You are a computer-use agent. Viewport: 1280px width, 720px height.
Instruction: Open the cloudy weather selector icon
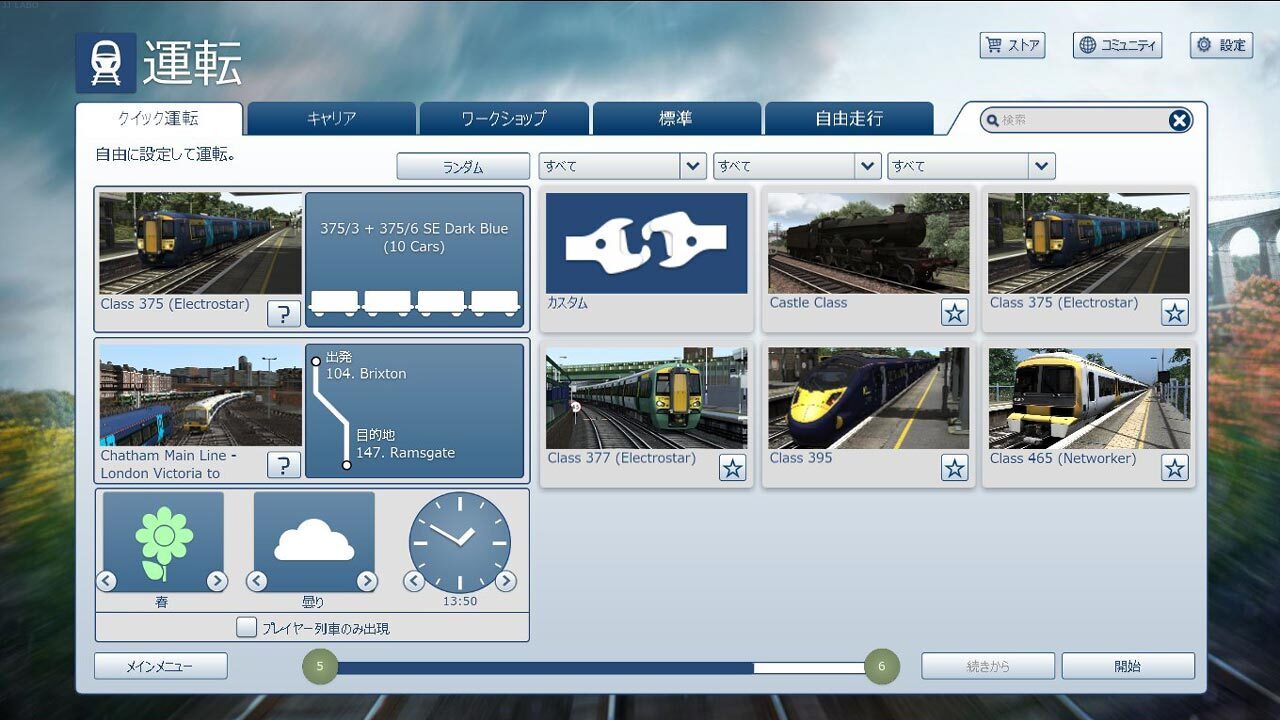(313, 540)
